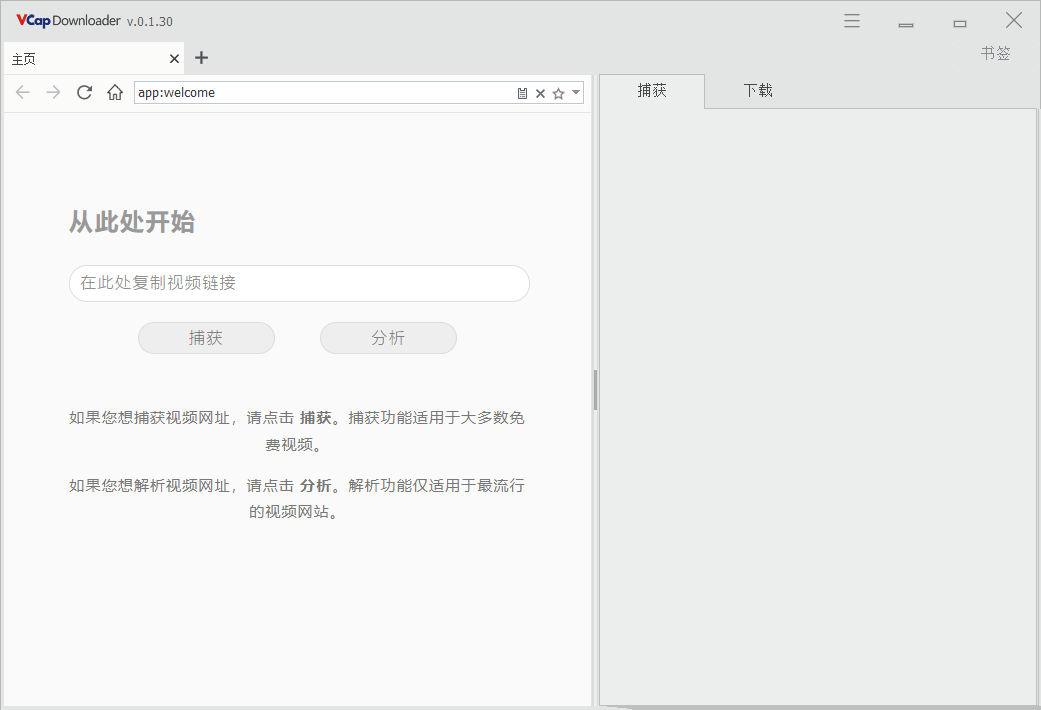The width and height of the screenshot is (1041, 710).
Task: Open the 书签 bookmarks menu
Action: pyautogui.click(x=996, y=53)
